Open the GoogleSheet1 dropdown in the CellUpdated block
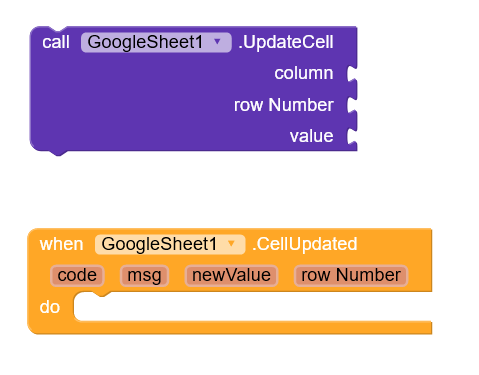 (x=170, y=244)
